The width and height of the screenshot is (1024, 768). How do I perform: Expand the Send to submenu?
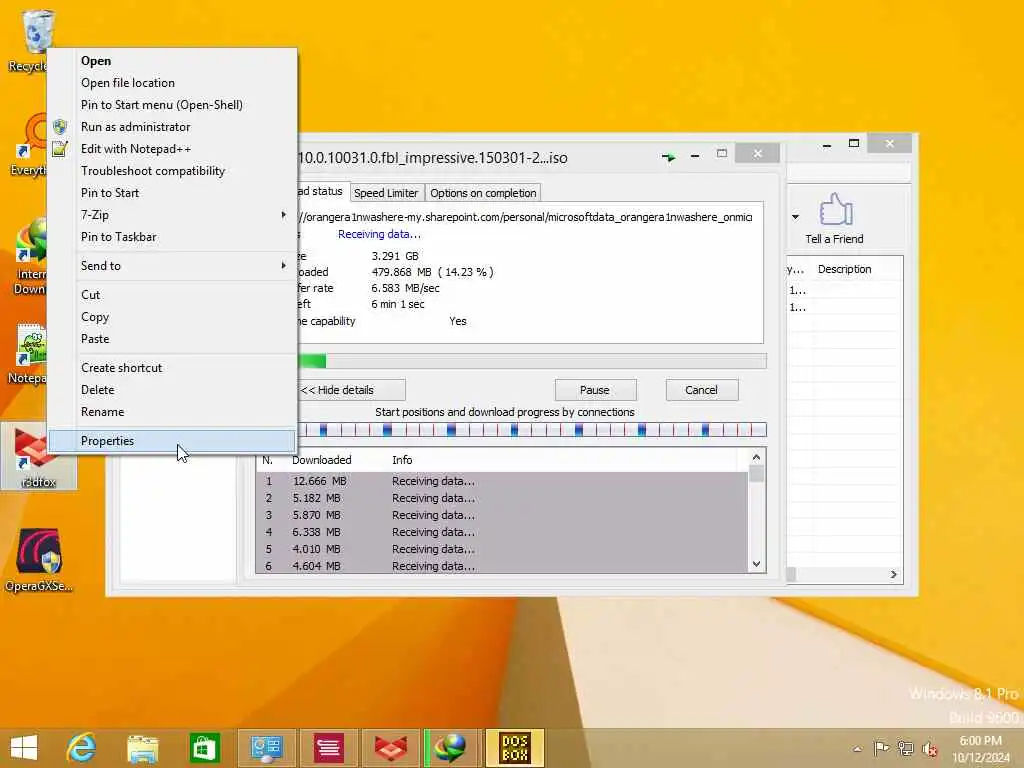point(172,266)
